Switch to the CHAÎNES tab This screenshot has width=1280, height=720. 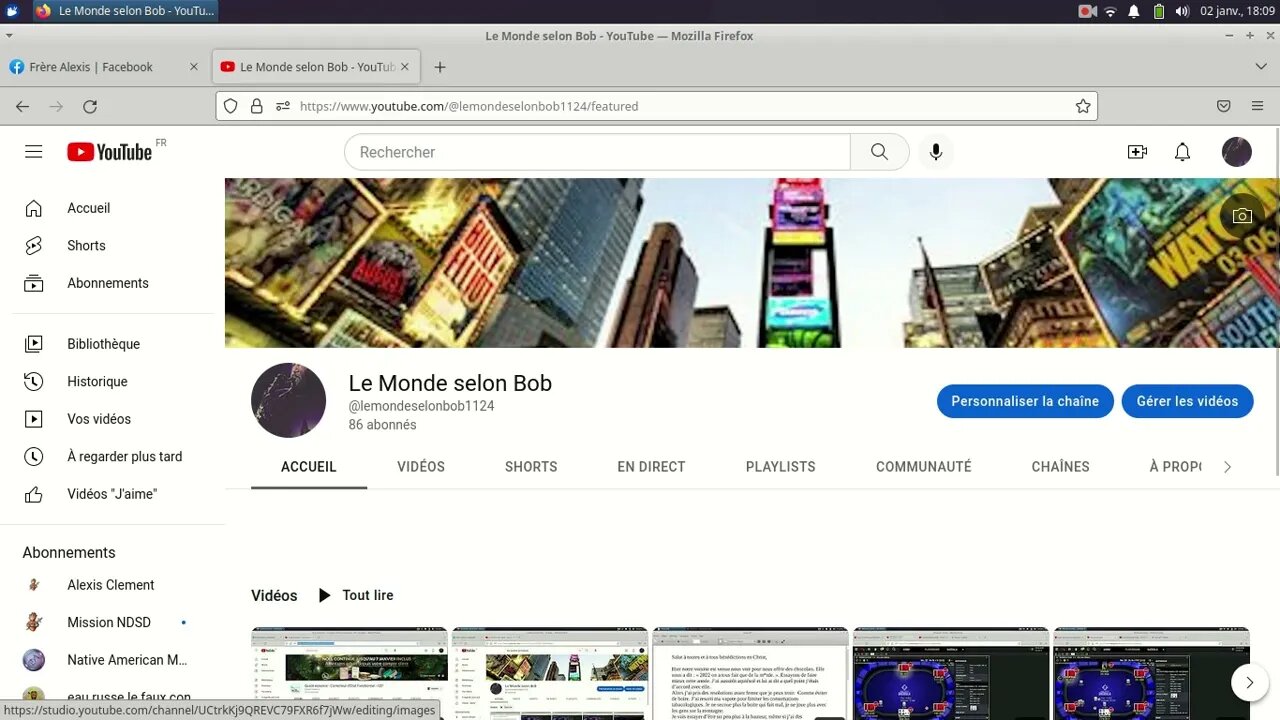[1061, 467]
